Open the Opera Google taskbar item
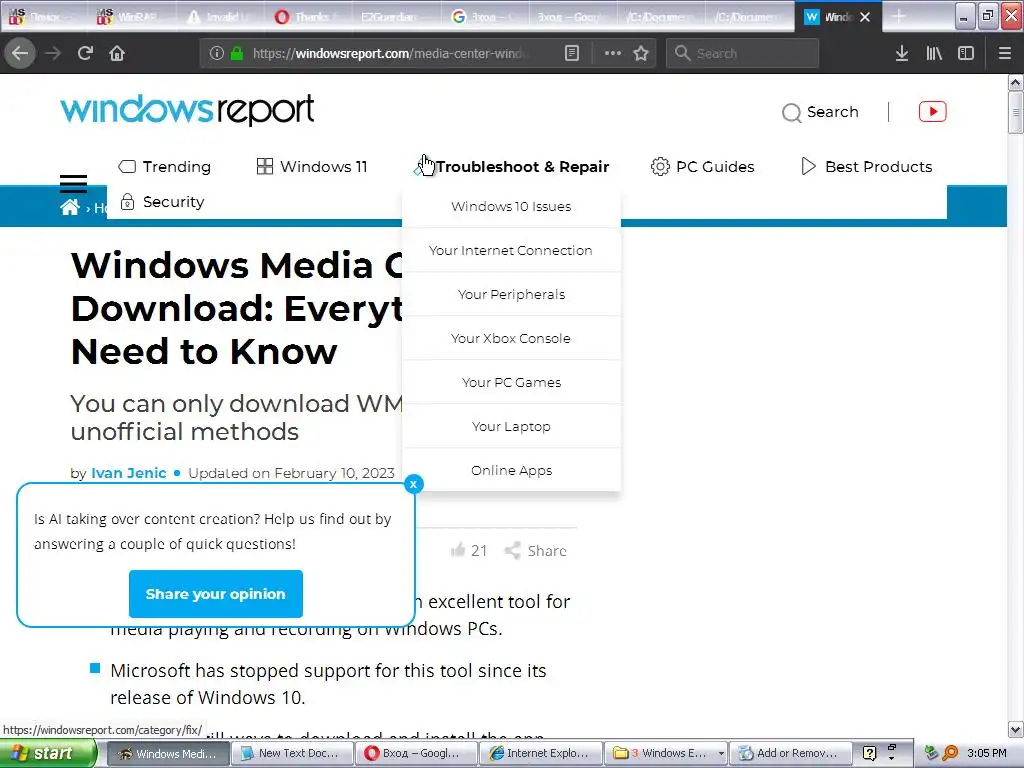 (x=416, y=753)
